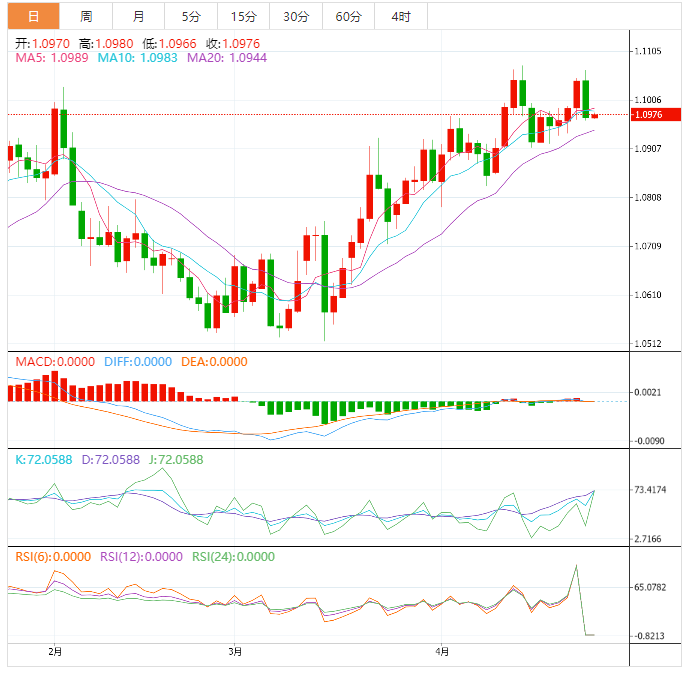Click the red current price tag 1.0976

coord(655,115)
